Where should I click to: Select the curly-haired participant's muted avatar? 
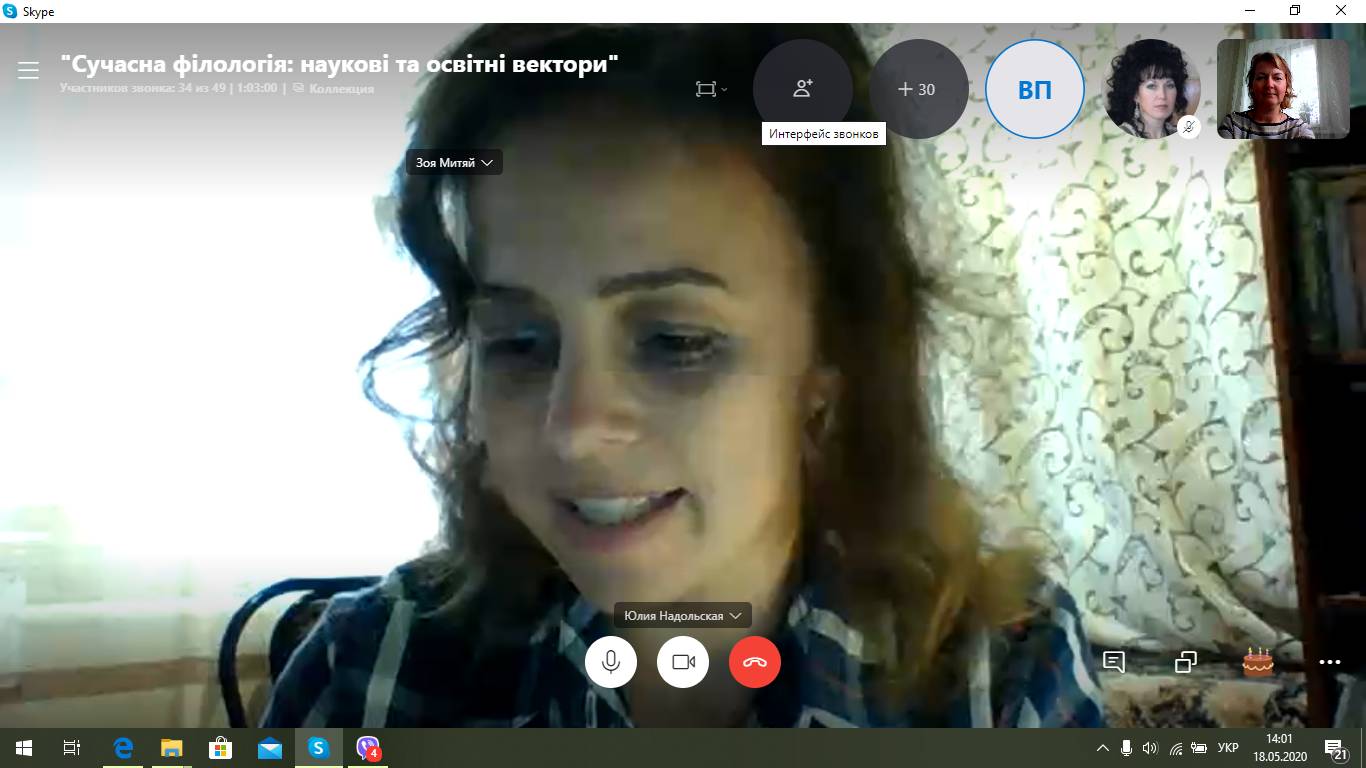tap(1150, 88)
